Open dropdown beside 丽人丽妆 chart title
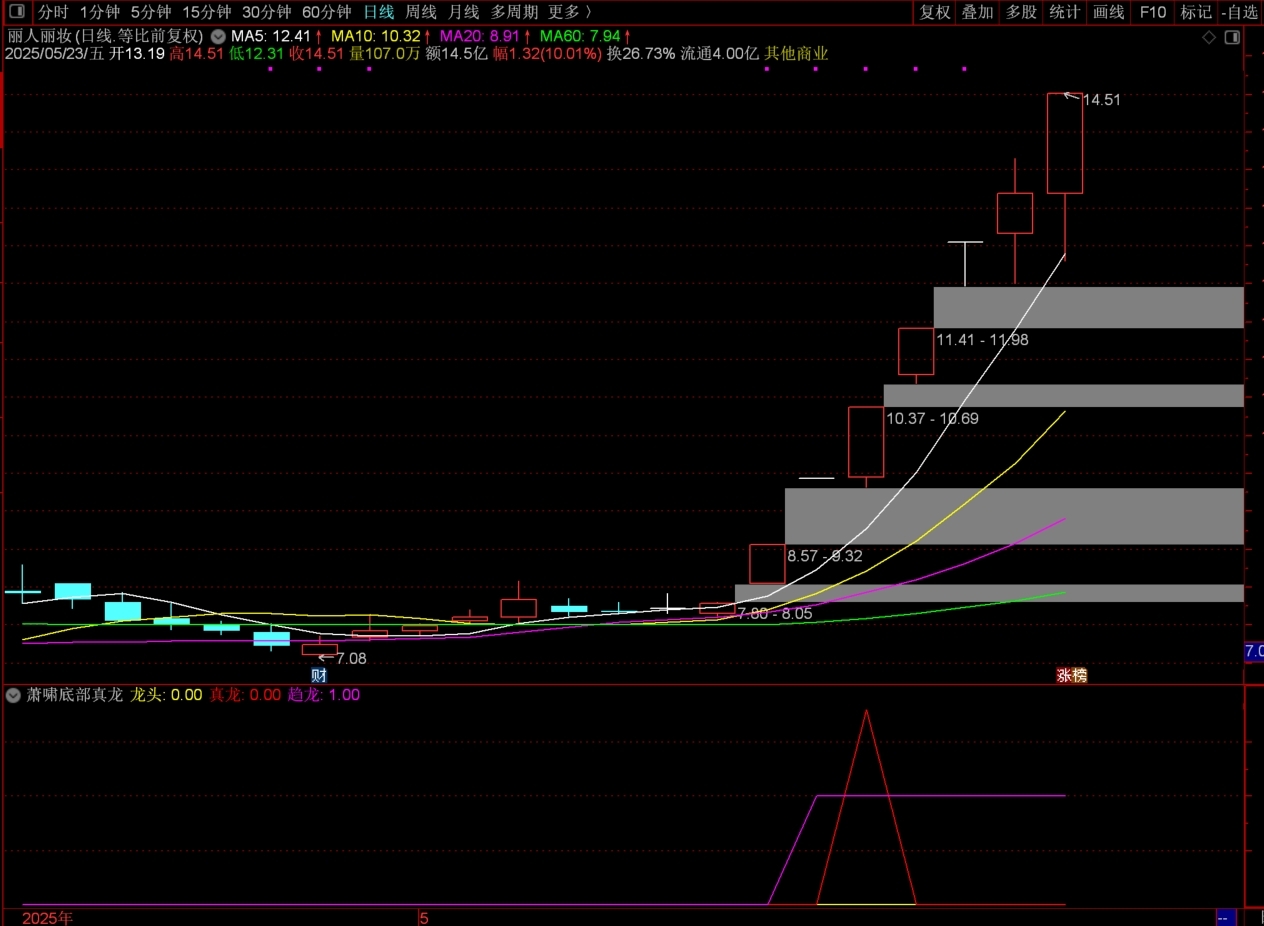 pos(218,35)
